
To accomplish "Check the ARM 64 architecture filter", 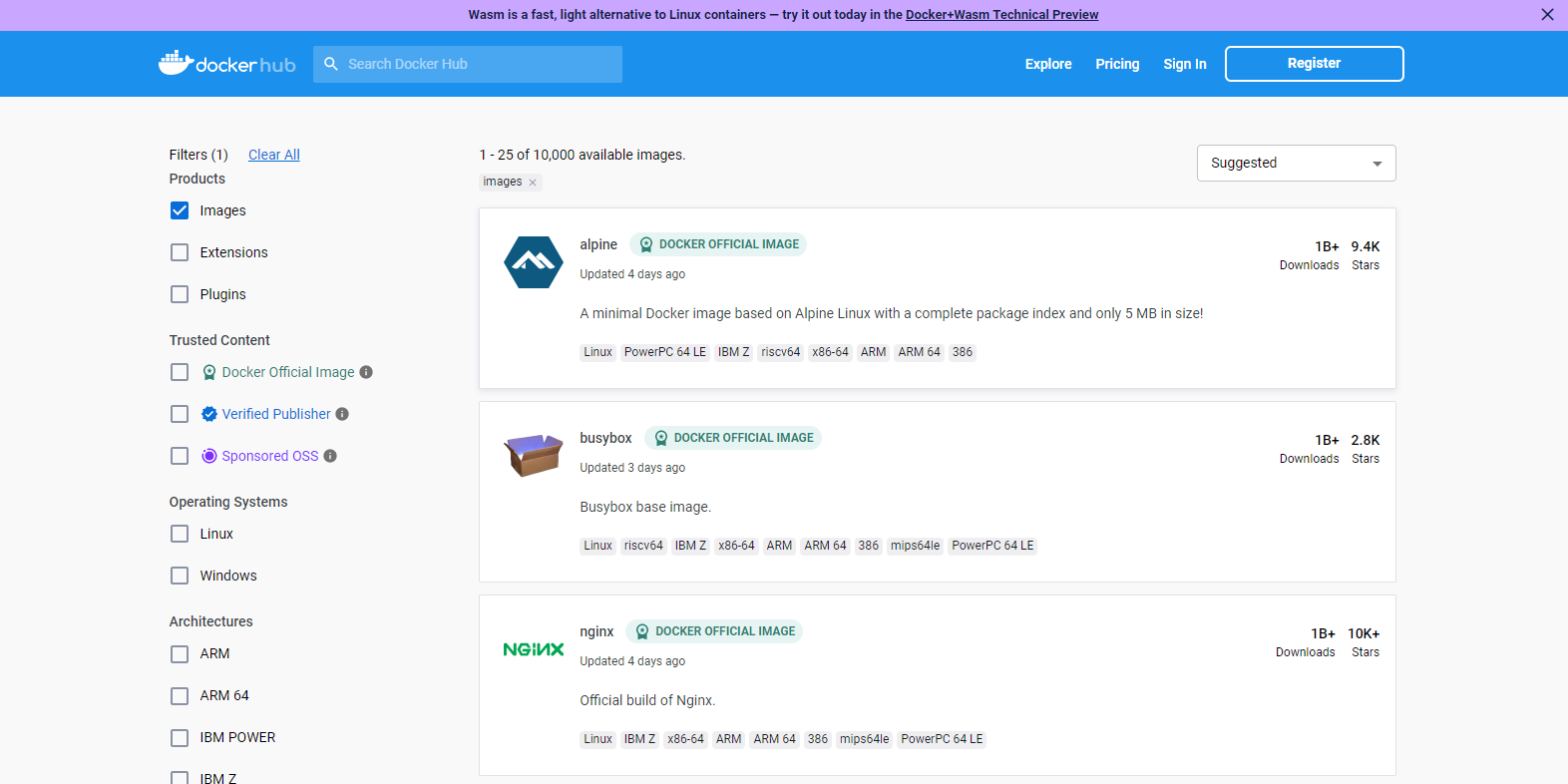I will point(180,696).
